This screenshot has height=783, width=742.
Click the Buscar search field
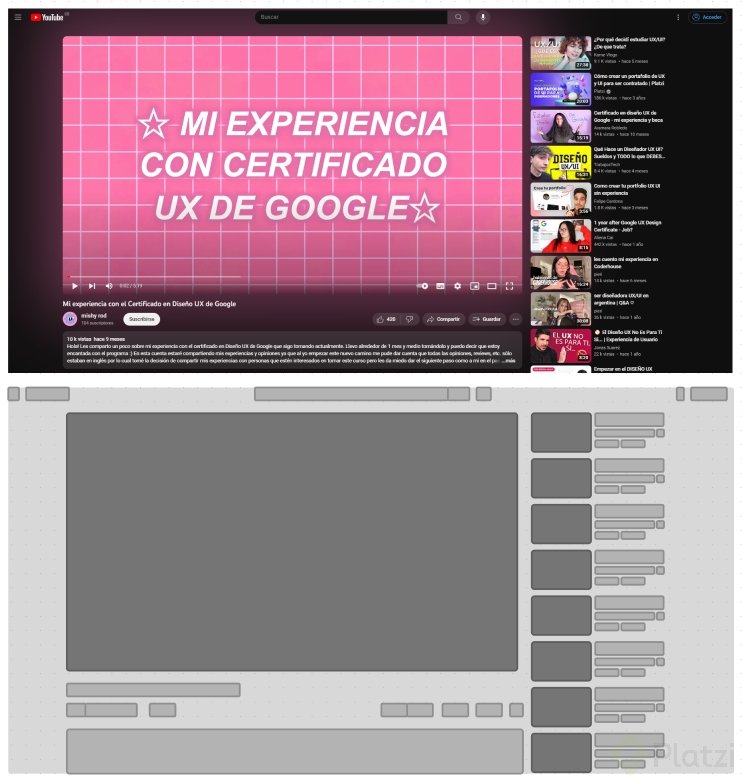point(352,17)
